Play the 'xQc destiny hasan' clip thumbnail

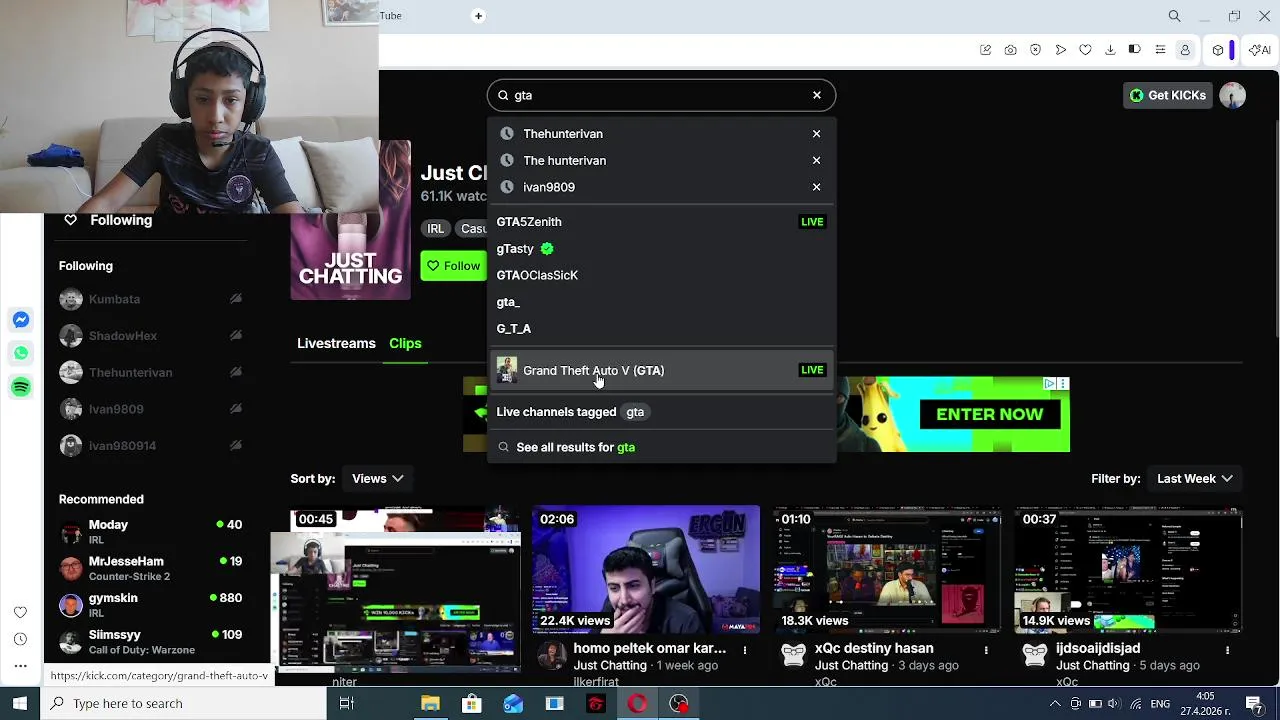coord(887,570)
